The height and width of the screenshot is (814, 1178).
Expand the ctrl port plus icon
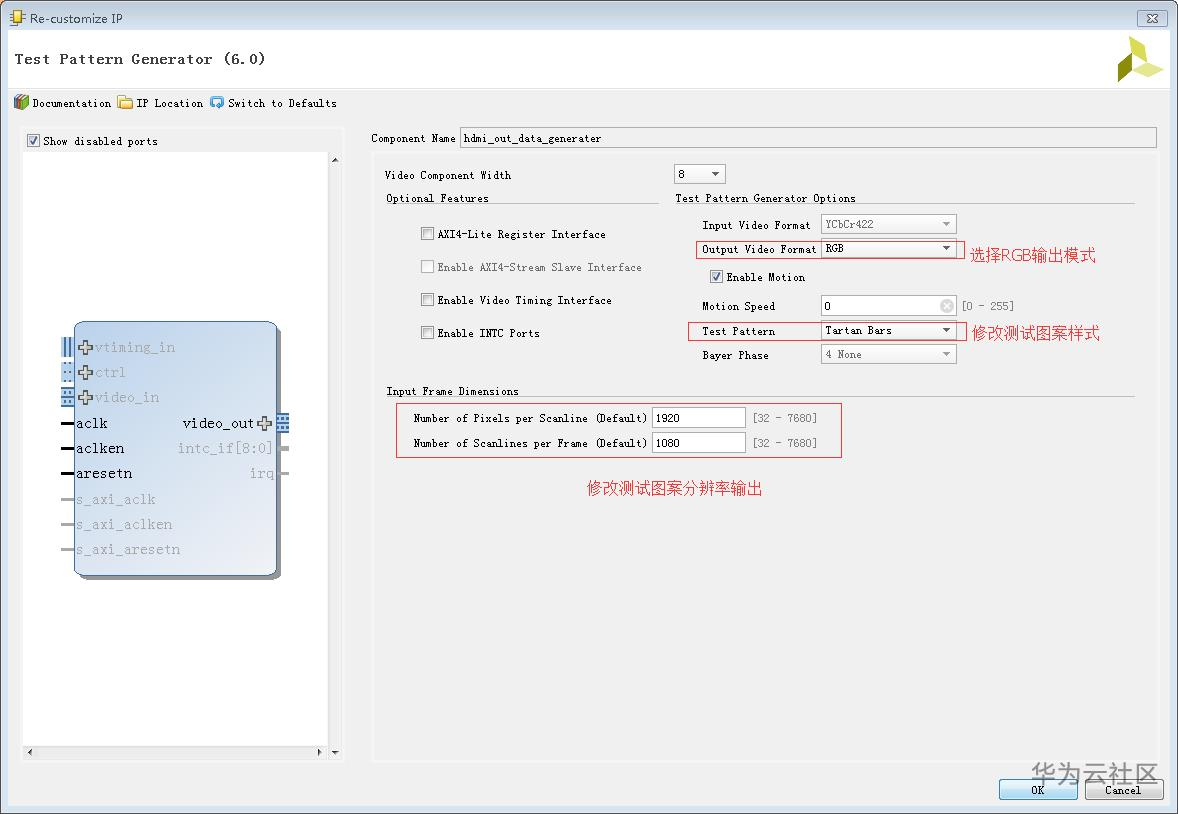[86, 372]
